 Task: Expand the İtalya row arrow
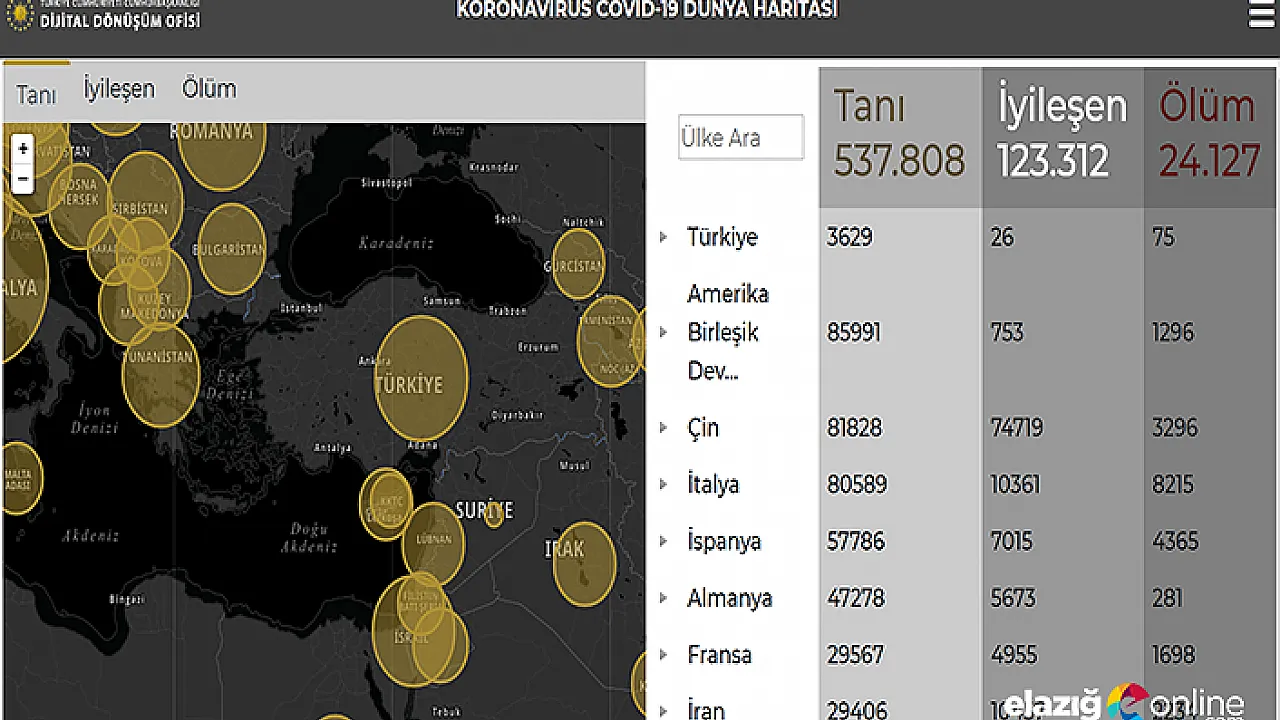pyautogui.click(x=663, y=484)
